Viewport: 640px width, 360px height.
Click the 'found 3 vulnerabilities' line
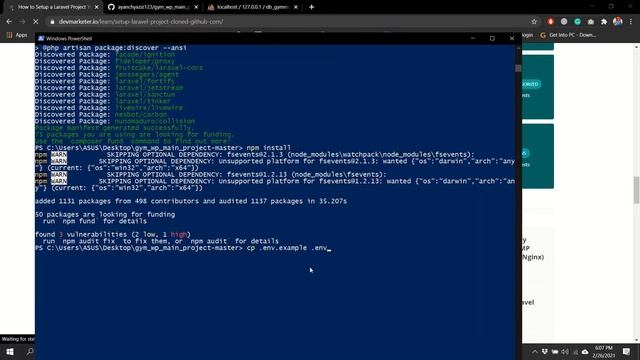(113, 235)
